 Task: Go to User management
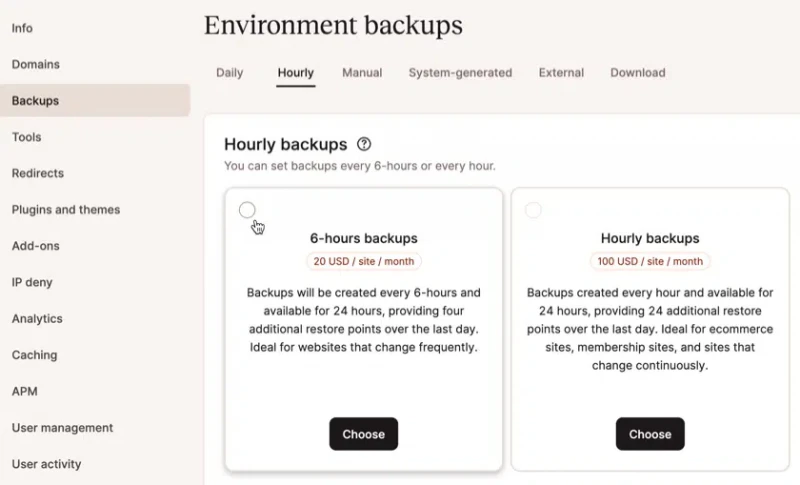pos(62,428)
